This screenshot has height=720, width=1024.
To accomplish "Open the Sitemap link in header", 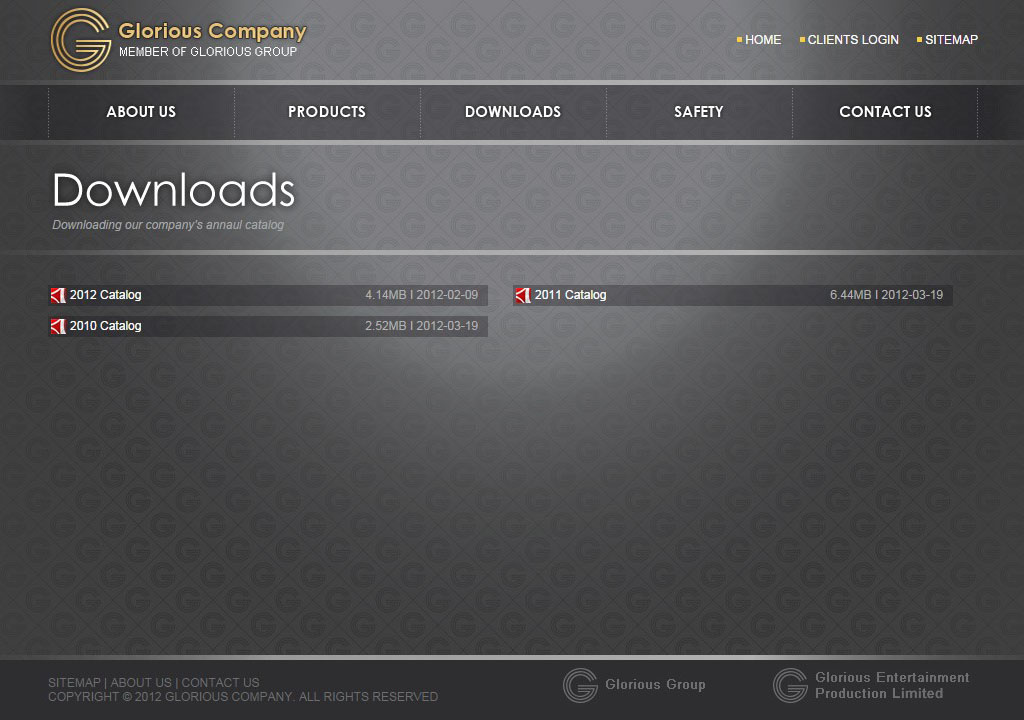I will pos(951,40).
